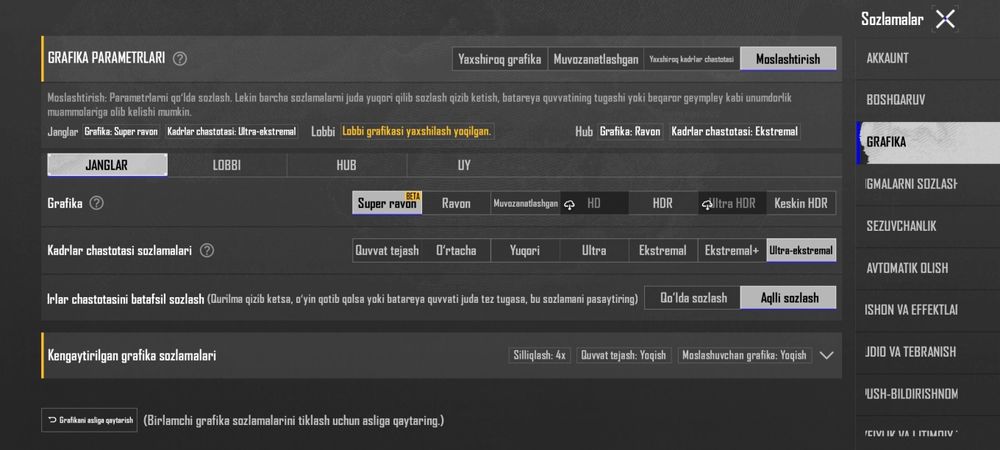Image resolution: width=1000 pixels, height=450 pixels.
Task: Click Hub Grafika: Ravon tag
Action: pos(630,132)
